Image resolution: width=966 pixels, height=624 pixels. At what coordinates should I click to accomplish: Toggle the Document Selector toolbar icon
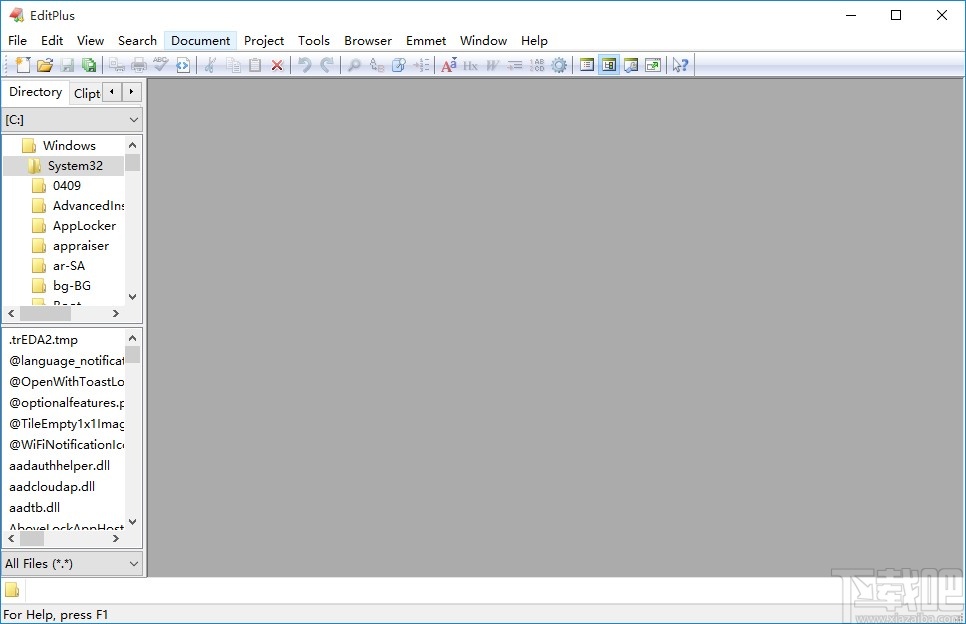586,65
